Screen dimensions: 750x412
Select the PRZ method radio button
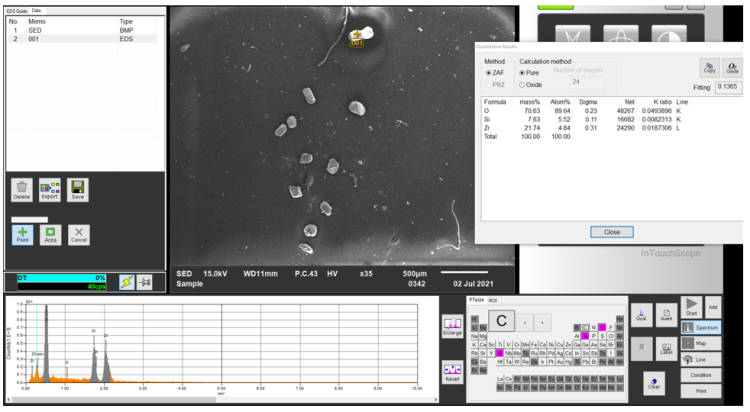click(488, 85)
